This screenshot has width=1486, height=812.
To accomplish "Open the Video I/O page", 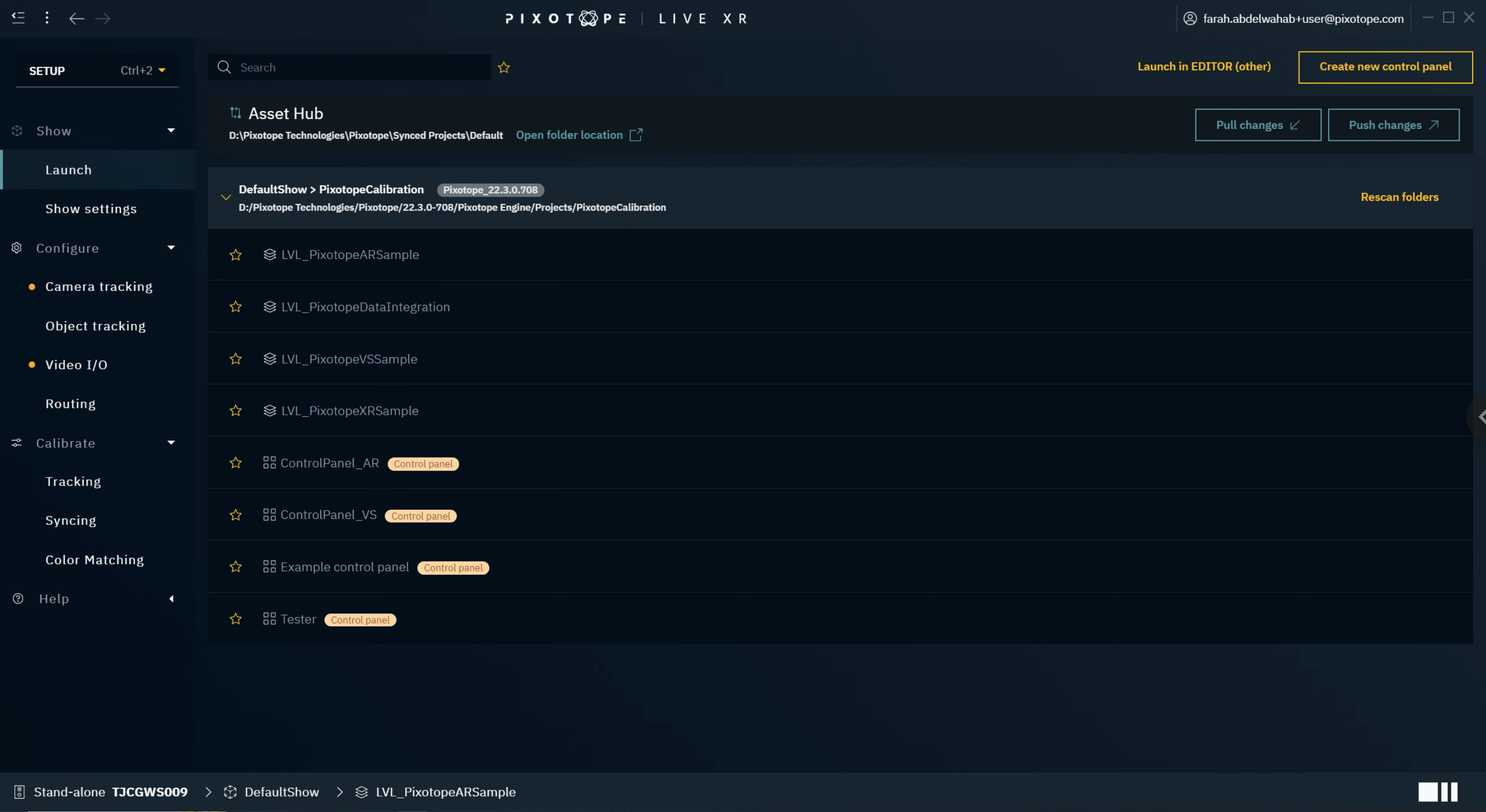I will (76, 365).
